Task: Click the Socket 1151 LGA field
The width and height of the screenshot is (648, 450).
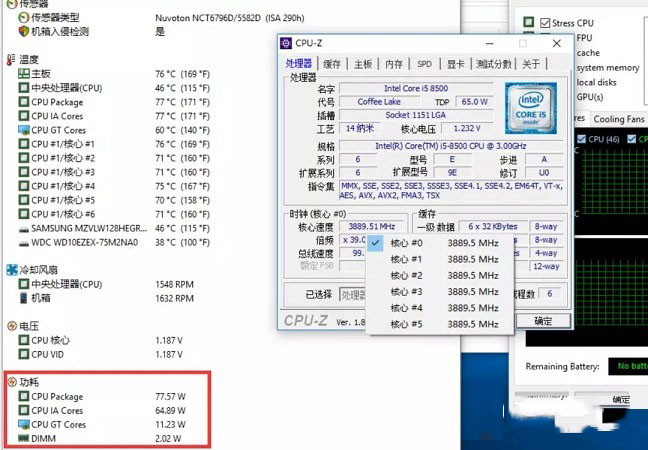Action: tap(416, 115)
